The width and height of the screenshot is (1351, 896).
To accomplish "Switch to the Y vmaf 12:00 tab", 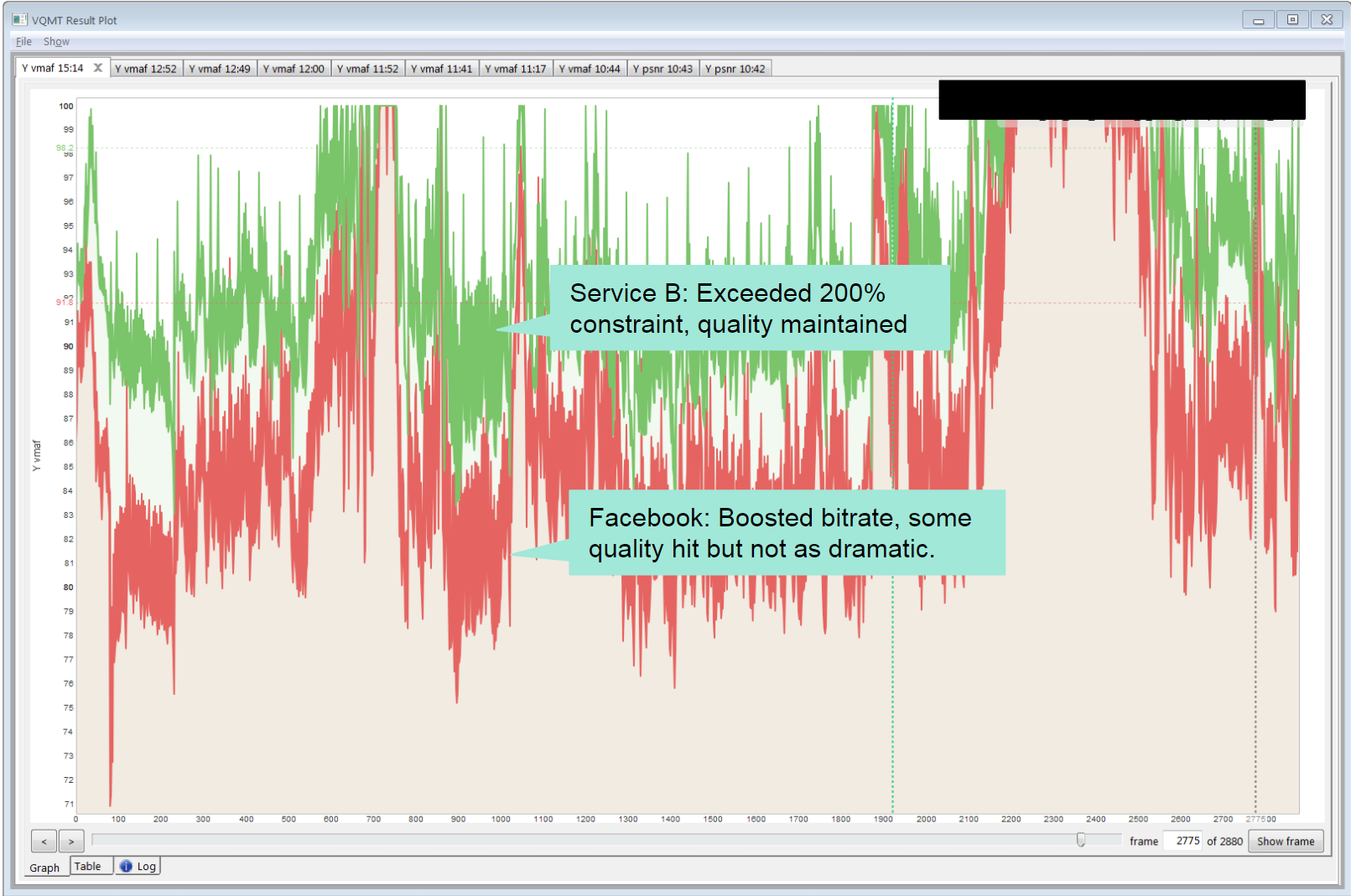I will coord(294,69).
